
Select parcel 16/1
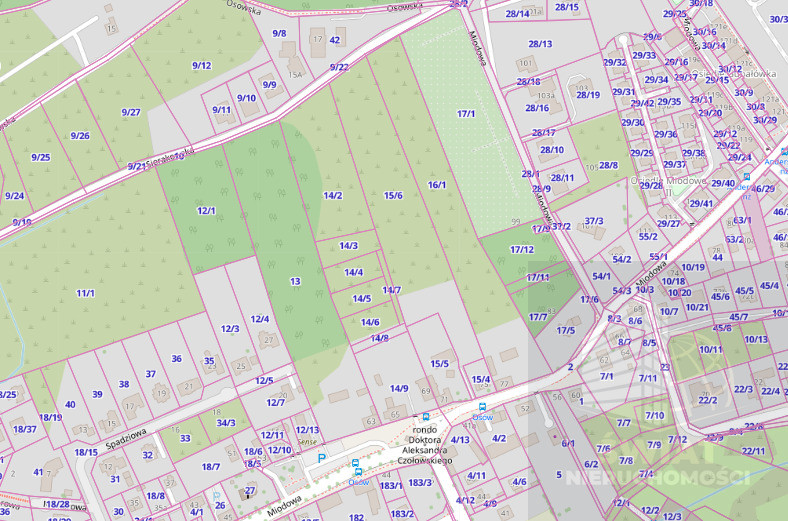(437, 185)
